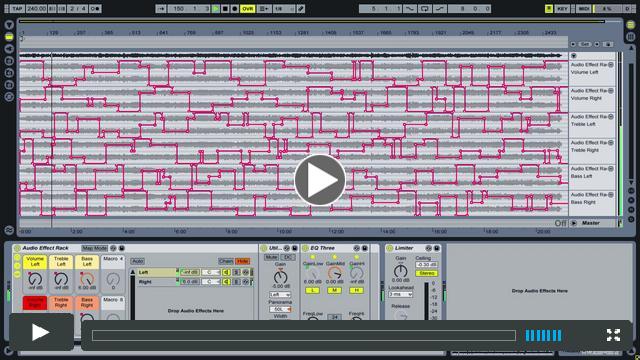Click the 2 / 4 time signature field

[x=78, y=9]
